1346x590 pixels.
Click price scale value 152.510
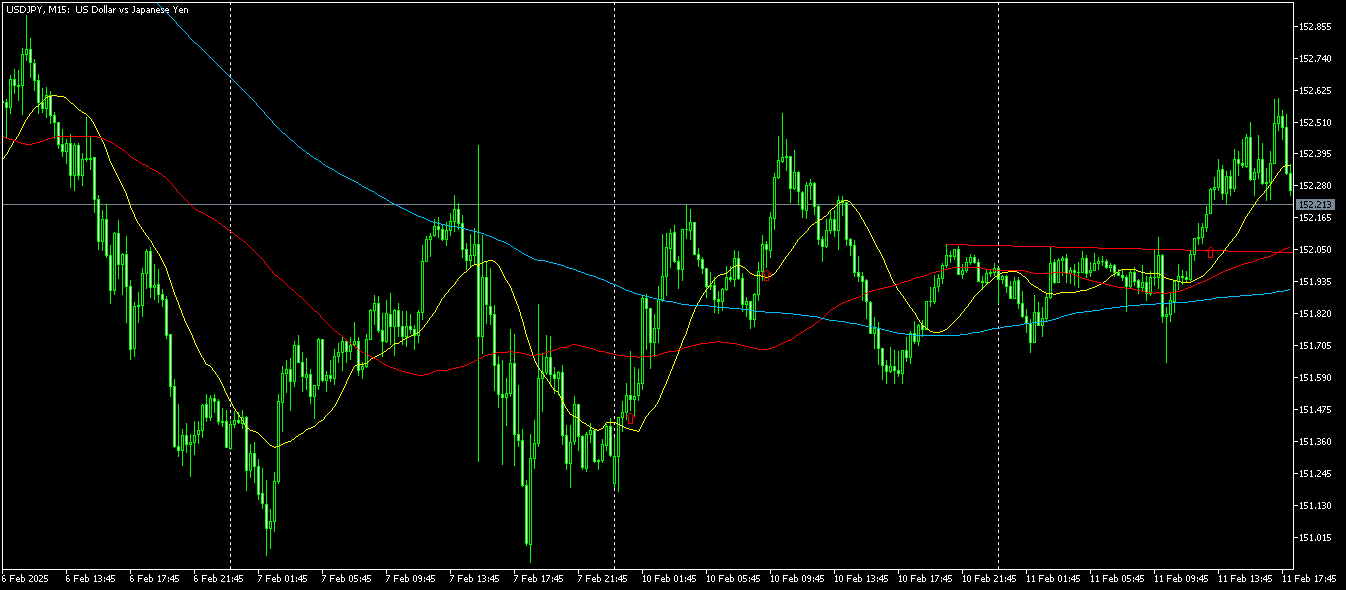point(1313,122)
